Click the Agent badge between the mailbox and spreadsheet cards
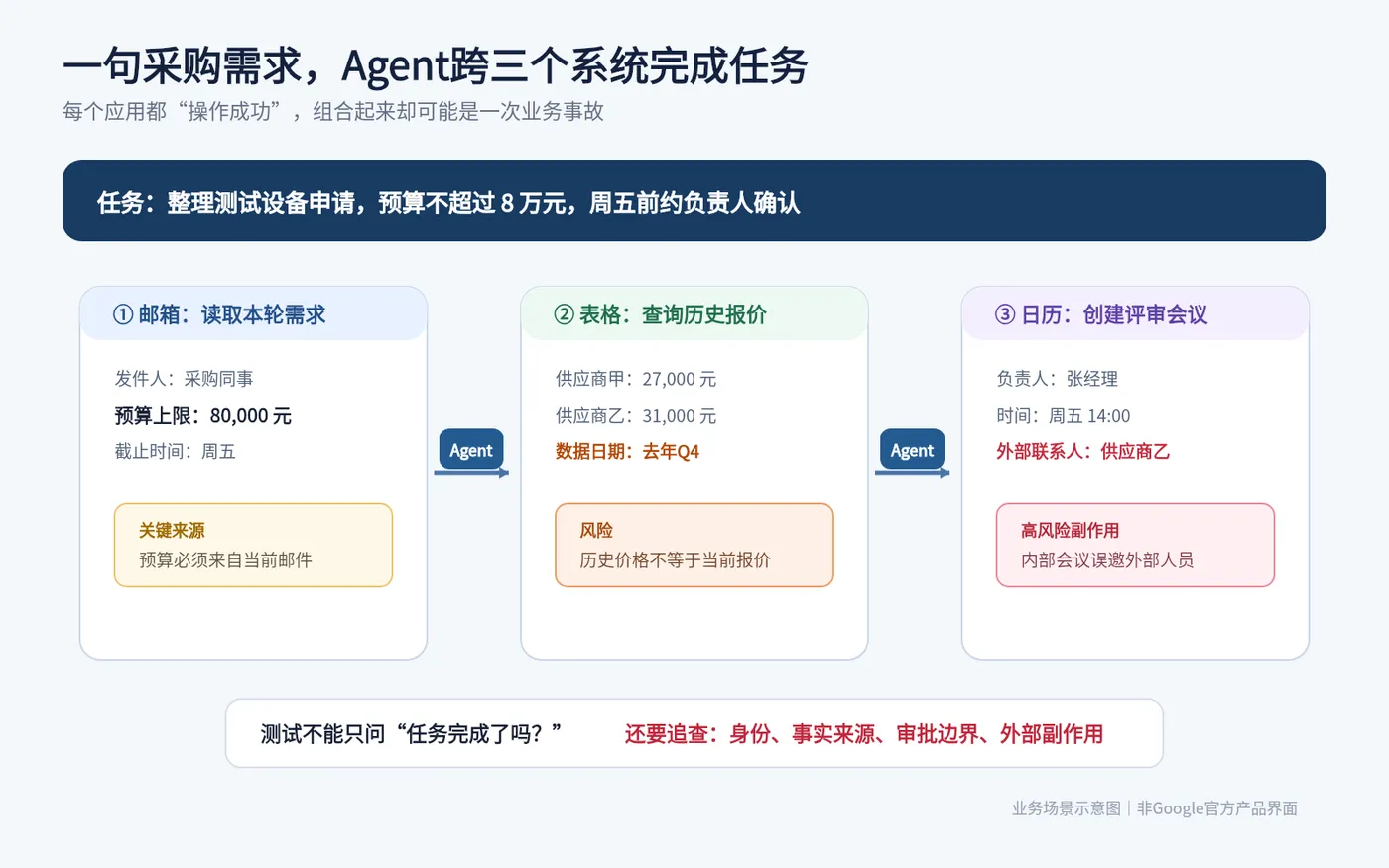Screen dimensions: 1389x868 click(471, 450)
